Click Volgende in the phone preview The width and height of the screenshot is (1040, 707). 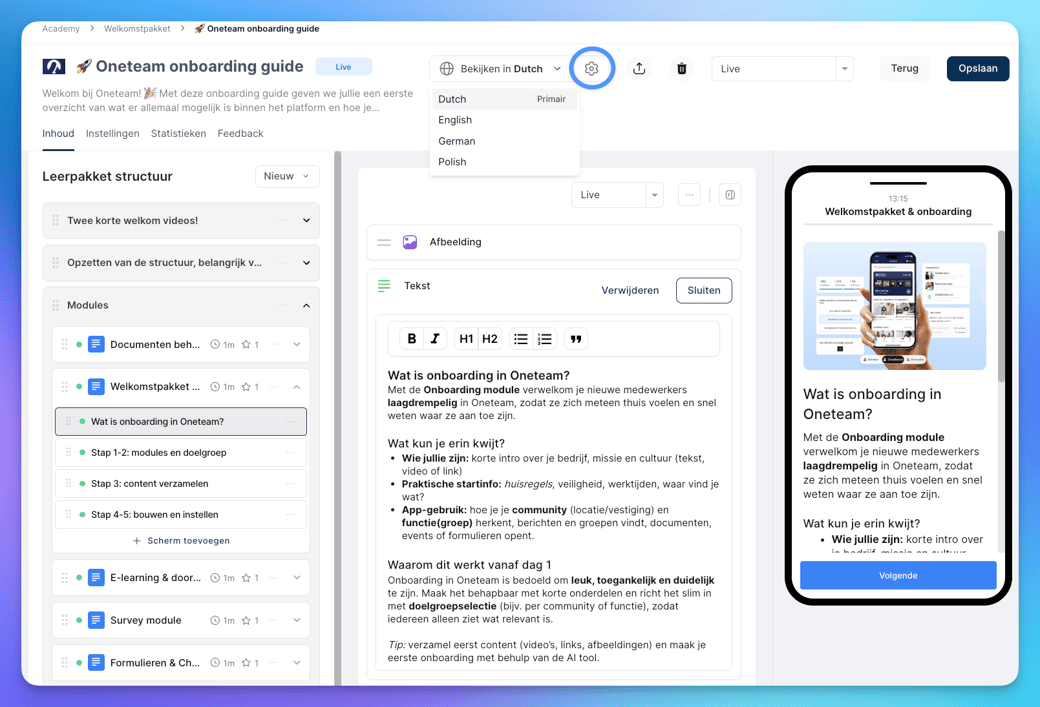(898, 576)
